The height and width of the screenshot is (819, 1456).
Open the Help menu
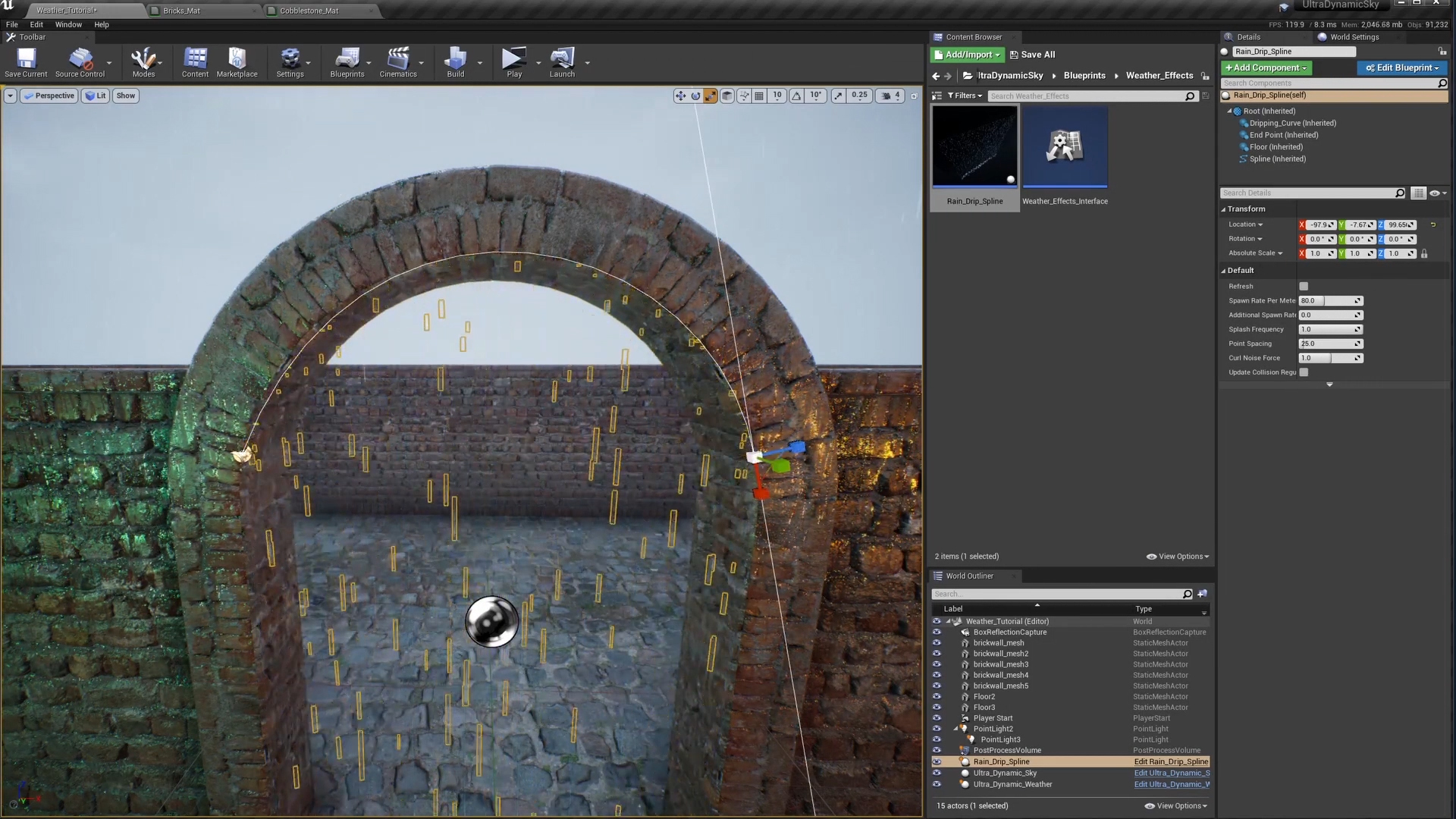(102, 24)
